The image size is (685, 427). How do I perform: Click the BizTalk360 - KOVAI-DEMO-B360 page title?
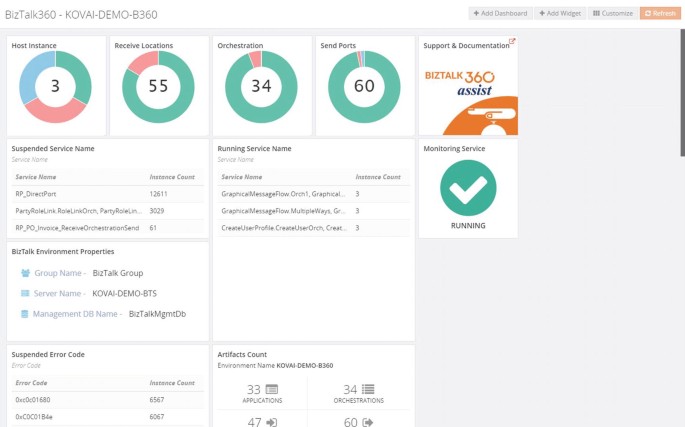tap(81, 14)
